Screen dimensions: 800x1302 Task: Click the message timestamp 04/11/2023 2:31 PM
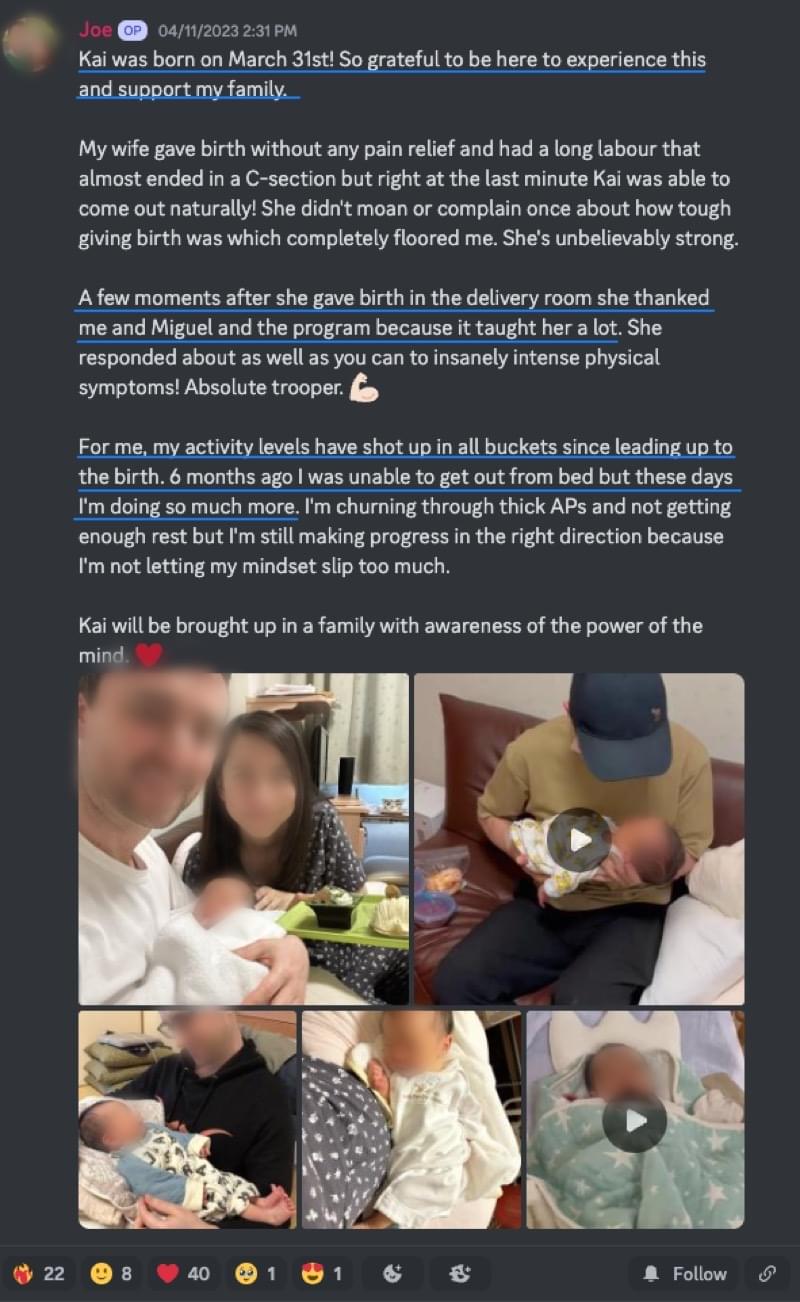[x=227, y=31]
